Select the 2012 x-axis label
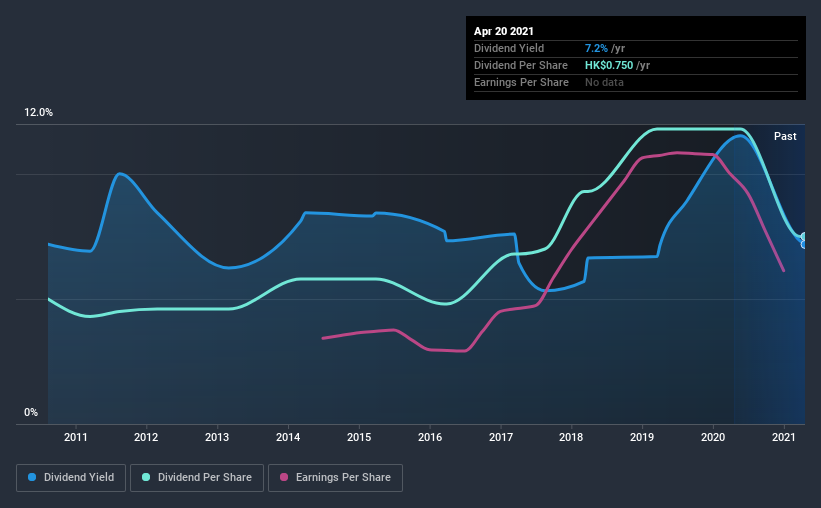The height and width of the screenshot is (508, 821). coord(146,437)
